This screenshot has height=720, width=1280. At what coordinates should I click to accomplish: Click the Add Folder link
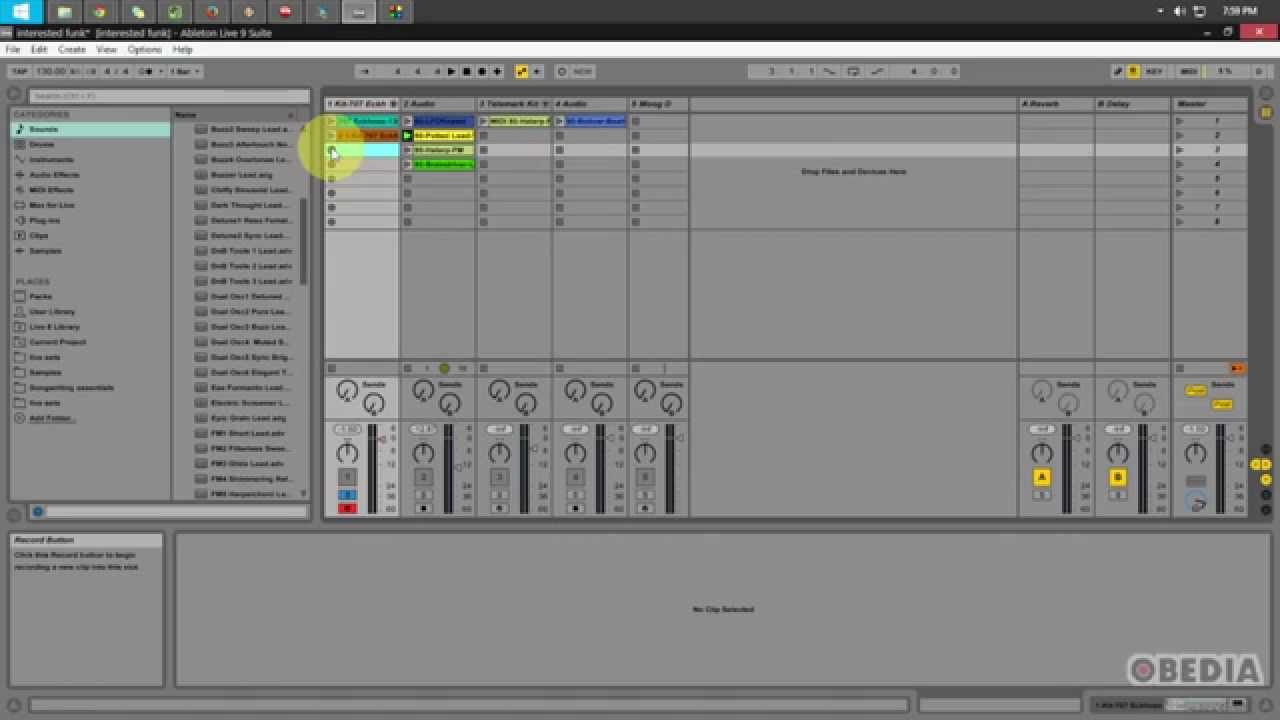pos(52,418)
